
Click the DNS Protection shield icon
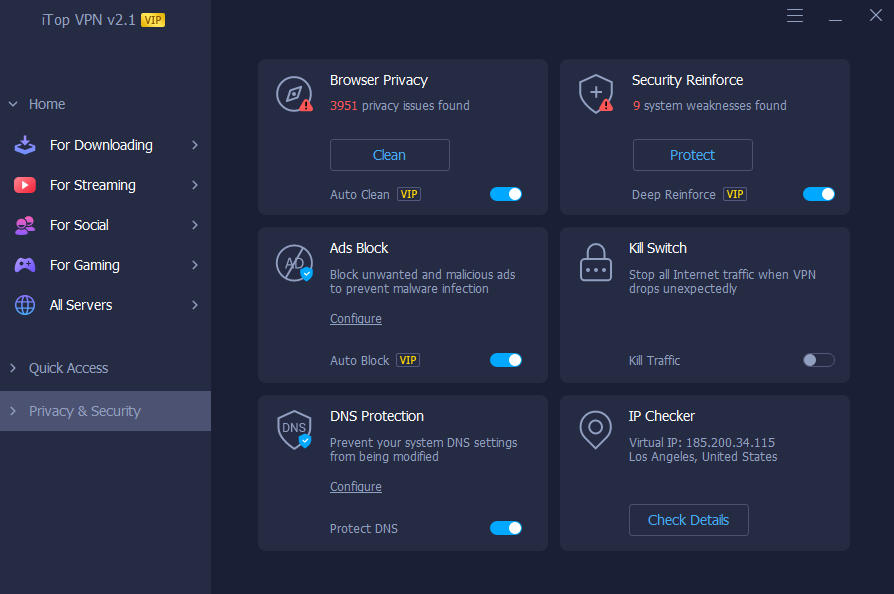(294, 430)
